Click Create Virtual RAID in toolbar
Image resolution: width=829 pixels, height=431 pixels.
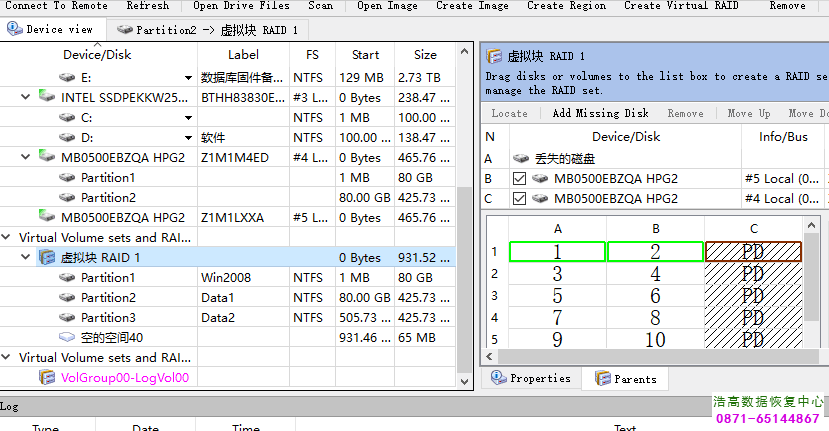(681, 6)
